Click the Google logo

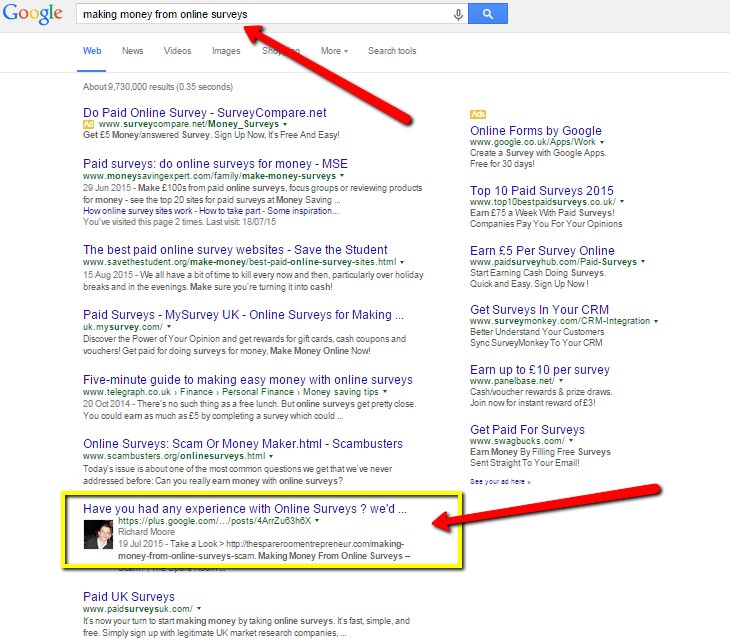[32, 14]
